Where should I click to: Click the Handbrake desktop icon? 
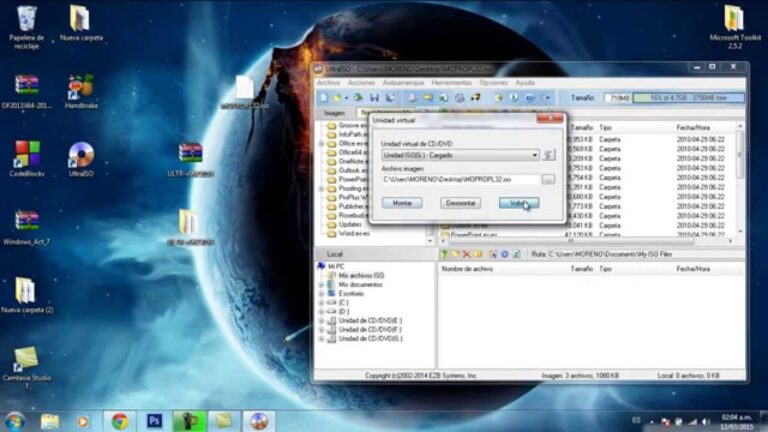81,91
